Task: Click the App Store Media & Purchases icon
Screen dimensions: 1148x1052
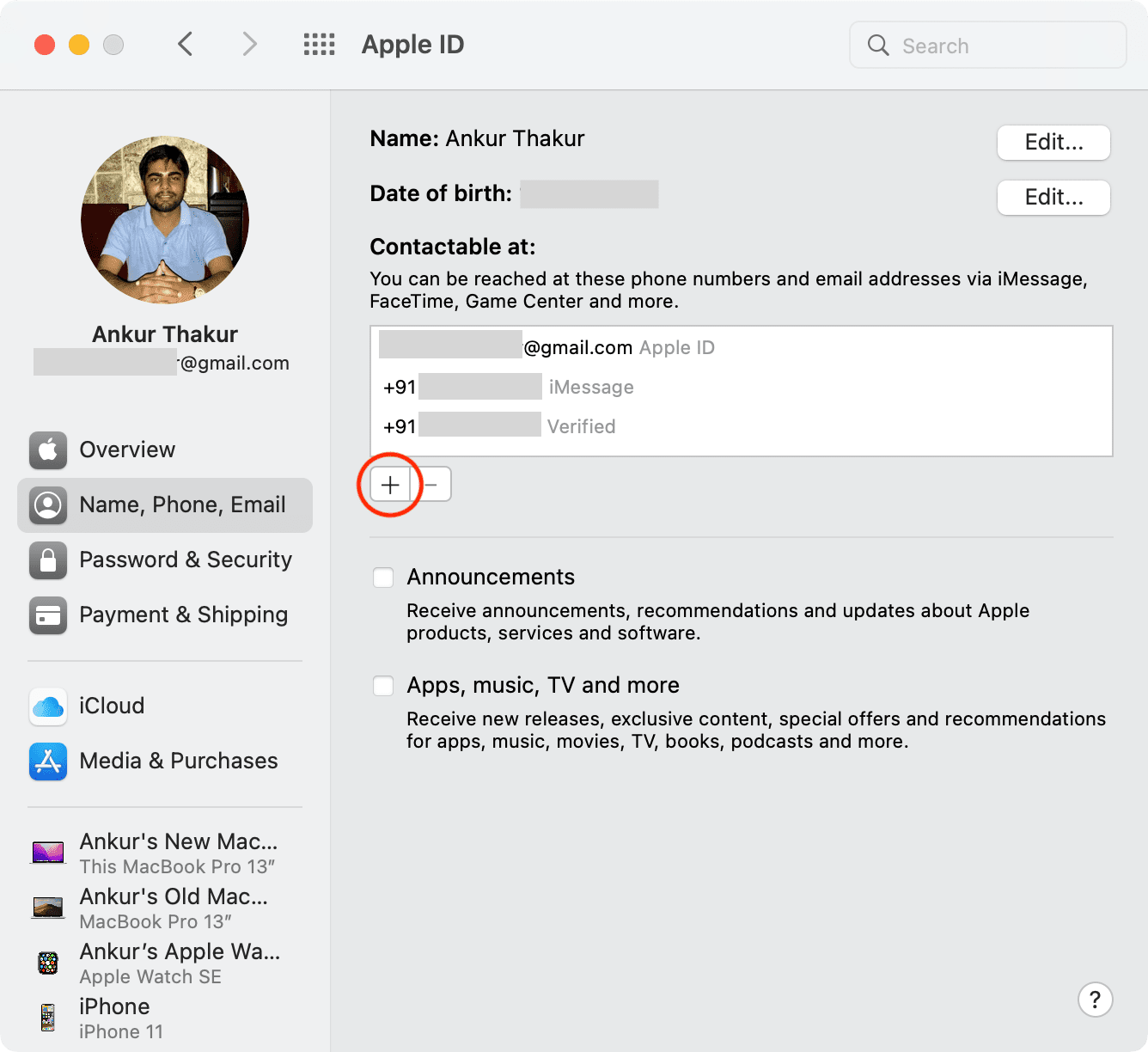Action: tap(48, 761)
